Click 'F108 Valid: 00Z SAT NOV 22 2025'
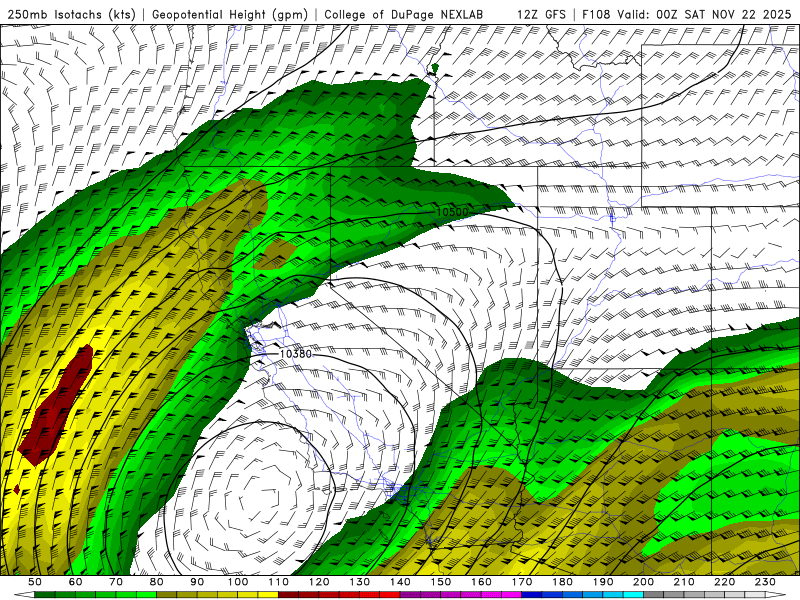This screenshot has width=800, height=600. click(x=687, y=15)
